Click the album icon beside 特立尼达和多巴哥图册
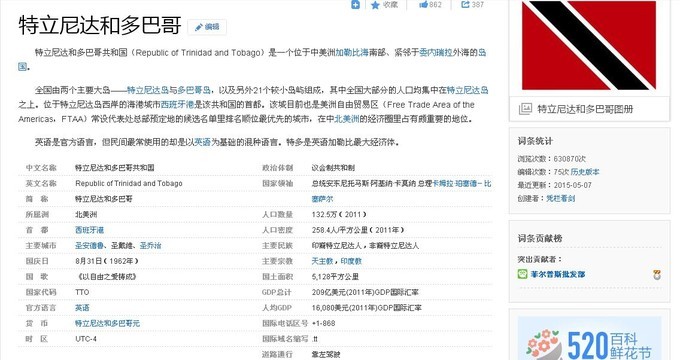Viewport: 680px width, 360px height. 525,109
